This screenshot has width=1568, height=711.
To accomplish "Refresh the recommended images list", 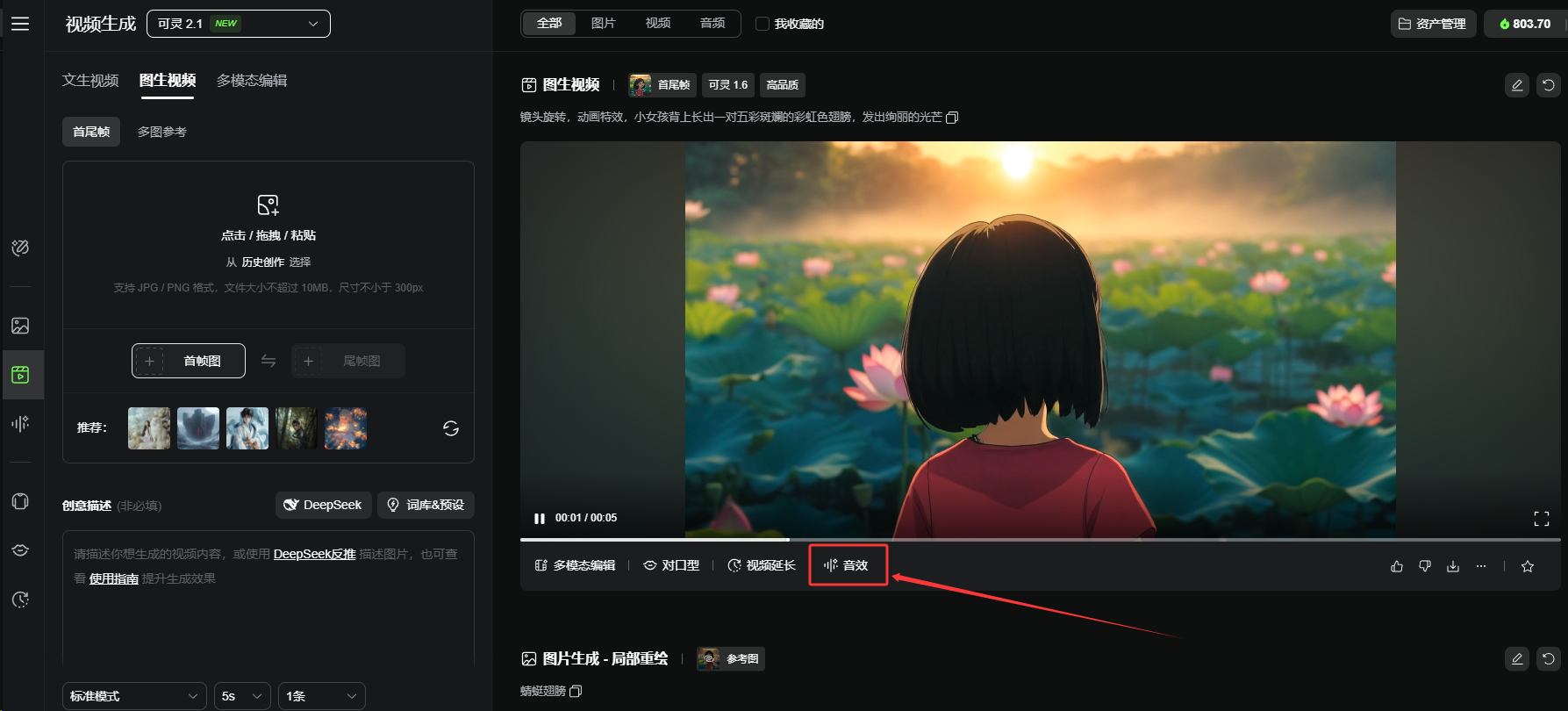I will tap(451, 428).
